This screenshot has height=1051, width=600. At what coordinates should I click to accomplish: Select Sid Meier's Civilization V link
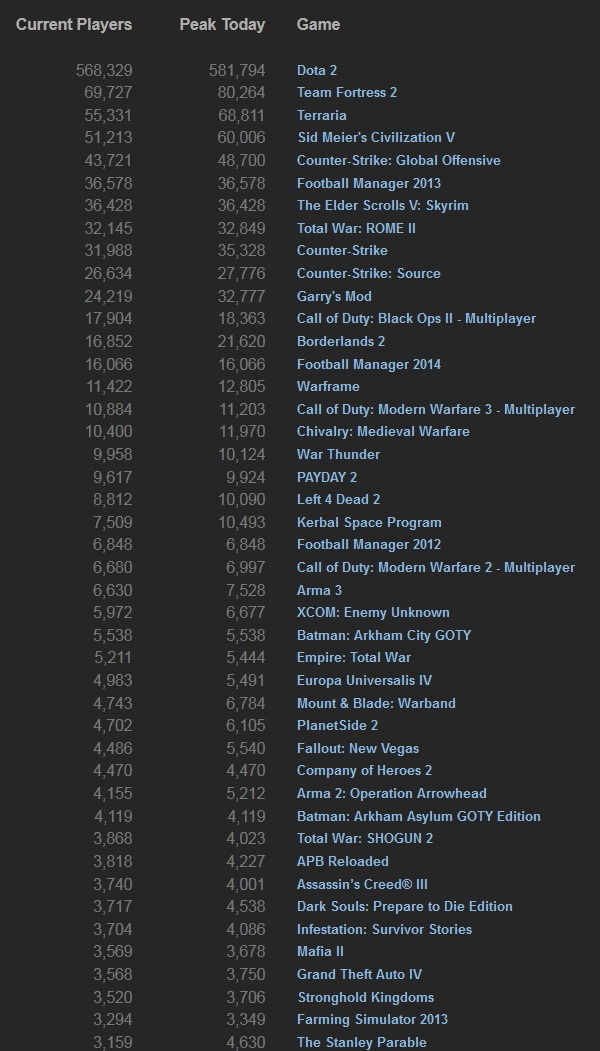376,138
